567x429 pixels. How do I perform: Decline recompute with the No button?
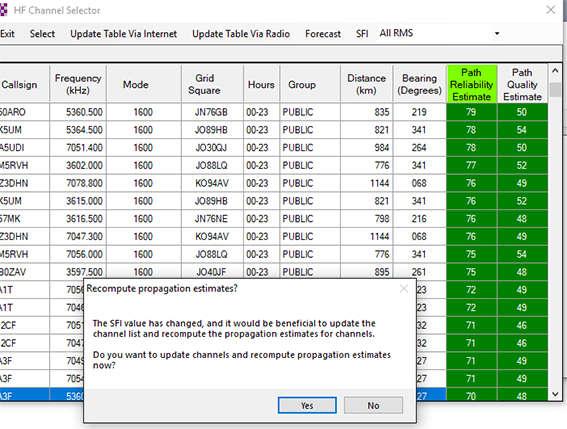(373, 405)
